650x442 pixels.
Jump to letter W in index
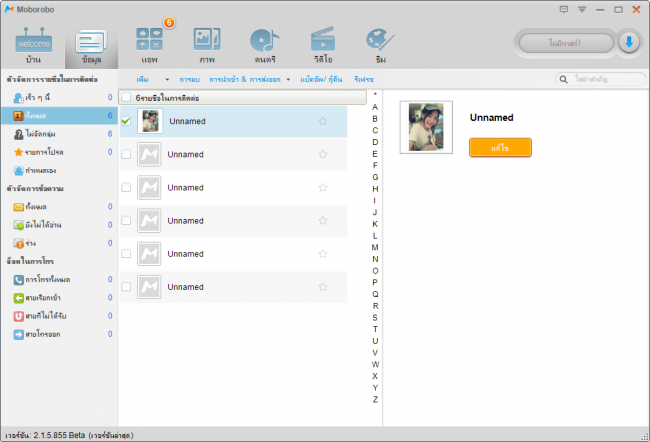(x=375, y=364)
